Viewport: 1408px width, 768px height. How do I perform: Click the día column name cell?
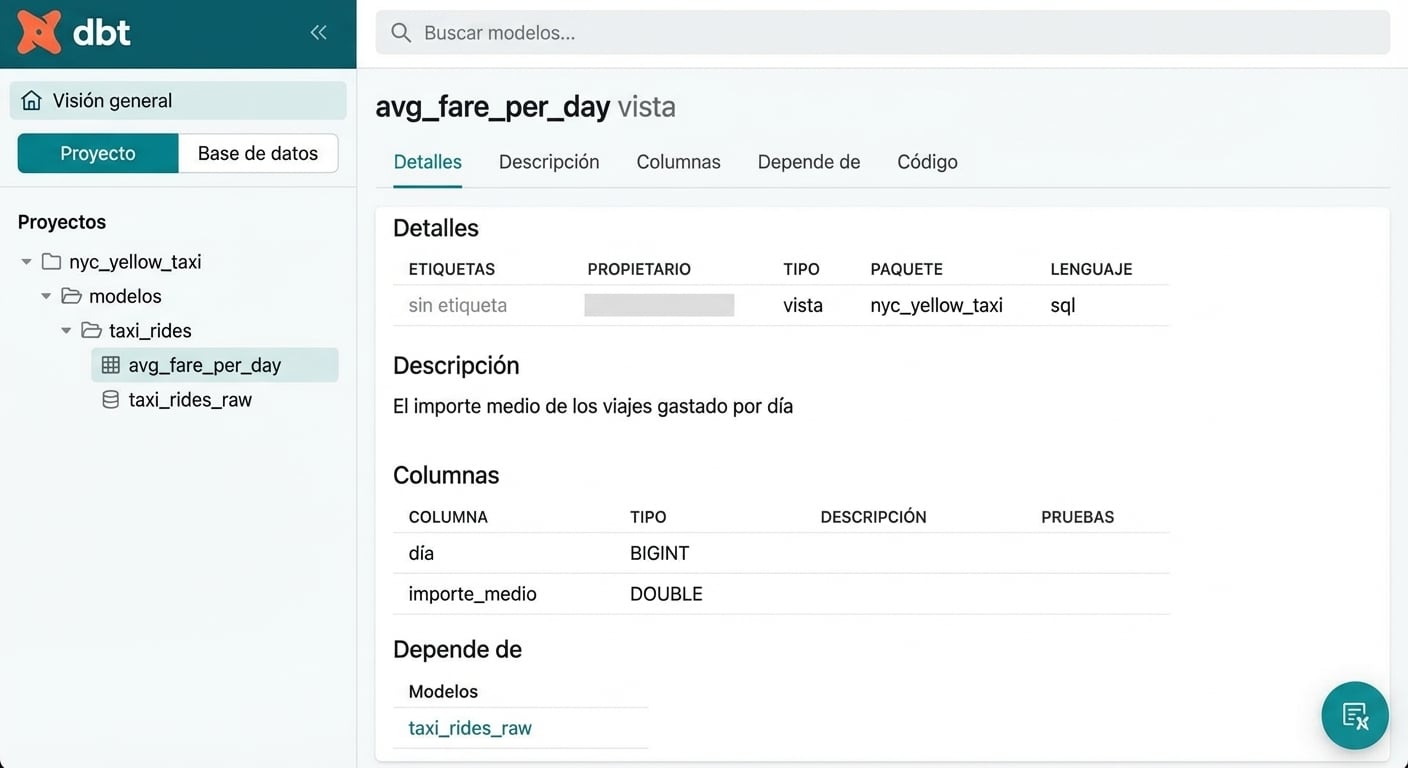tap(421, 553)
